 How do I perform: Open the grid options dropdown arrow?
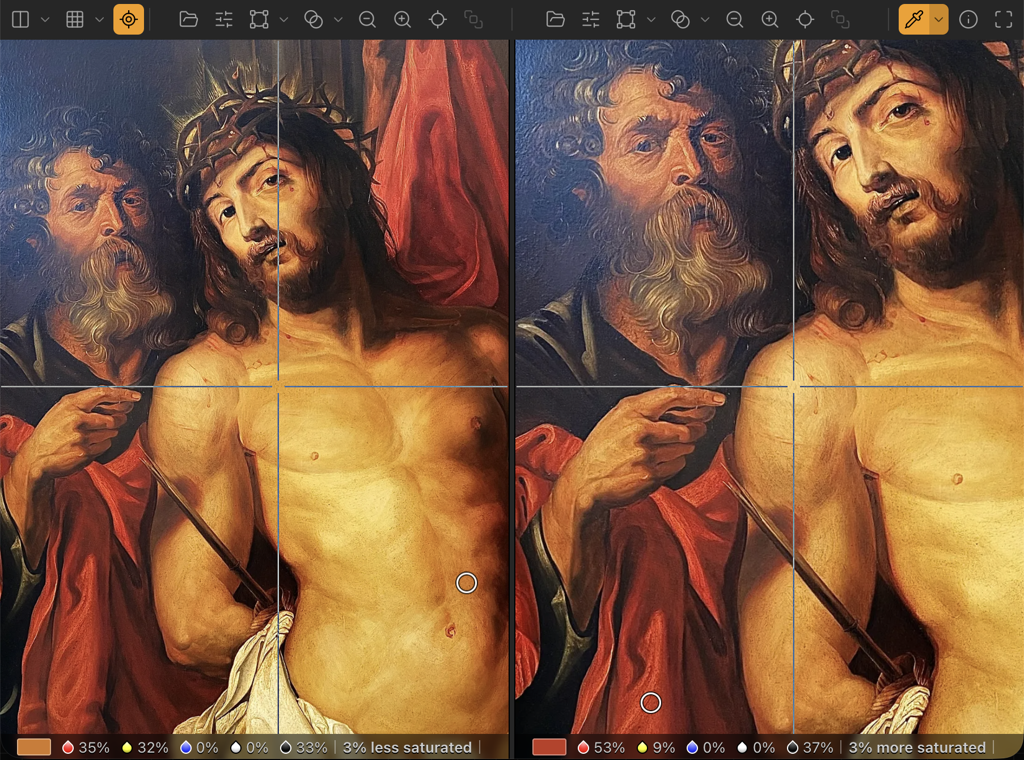pyautogui.click(x=99, y=20)
